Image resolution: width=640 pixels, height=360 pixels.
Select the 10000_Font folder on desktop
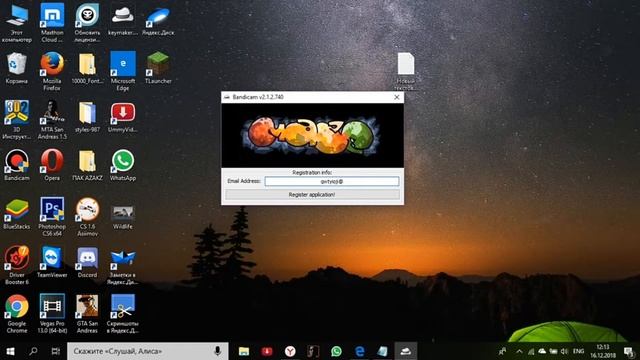(x=87, y=68)
